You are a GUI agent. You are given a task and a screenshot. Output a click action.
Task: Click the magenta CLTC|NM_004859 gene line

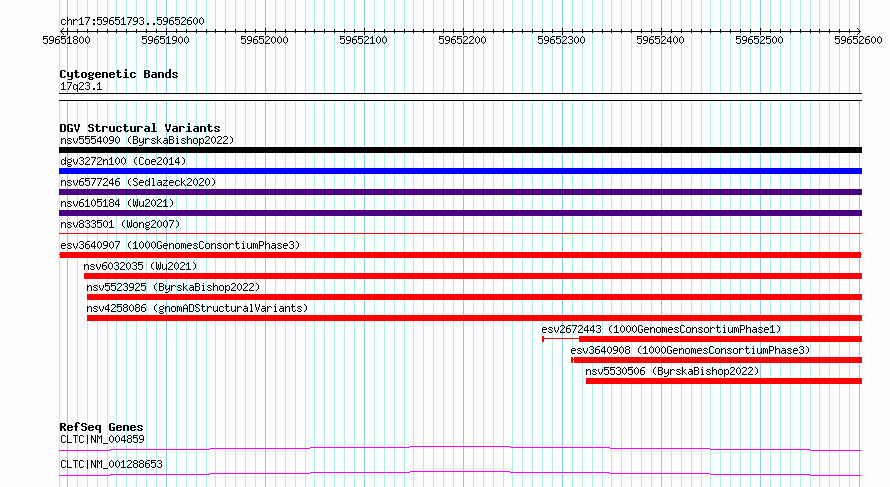click(460, 448)
